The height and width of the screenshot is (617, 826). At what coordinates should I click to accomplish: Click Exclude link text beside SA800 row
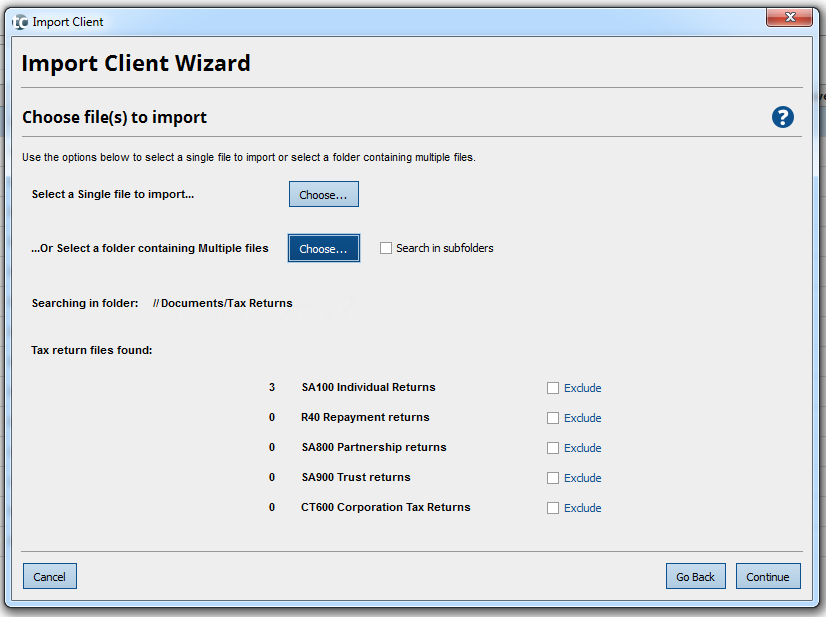point(583,448)
